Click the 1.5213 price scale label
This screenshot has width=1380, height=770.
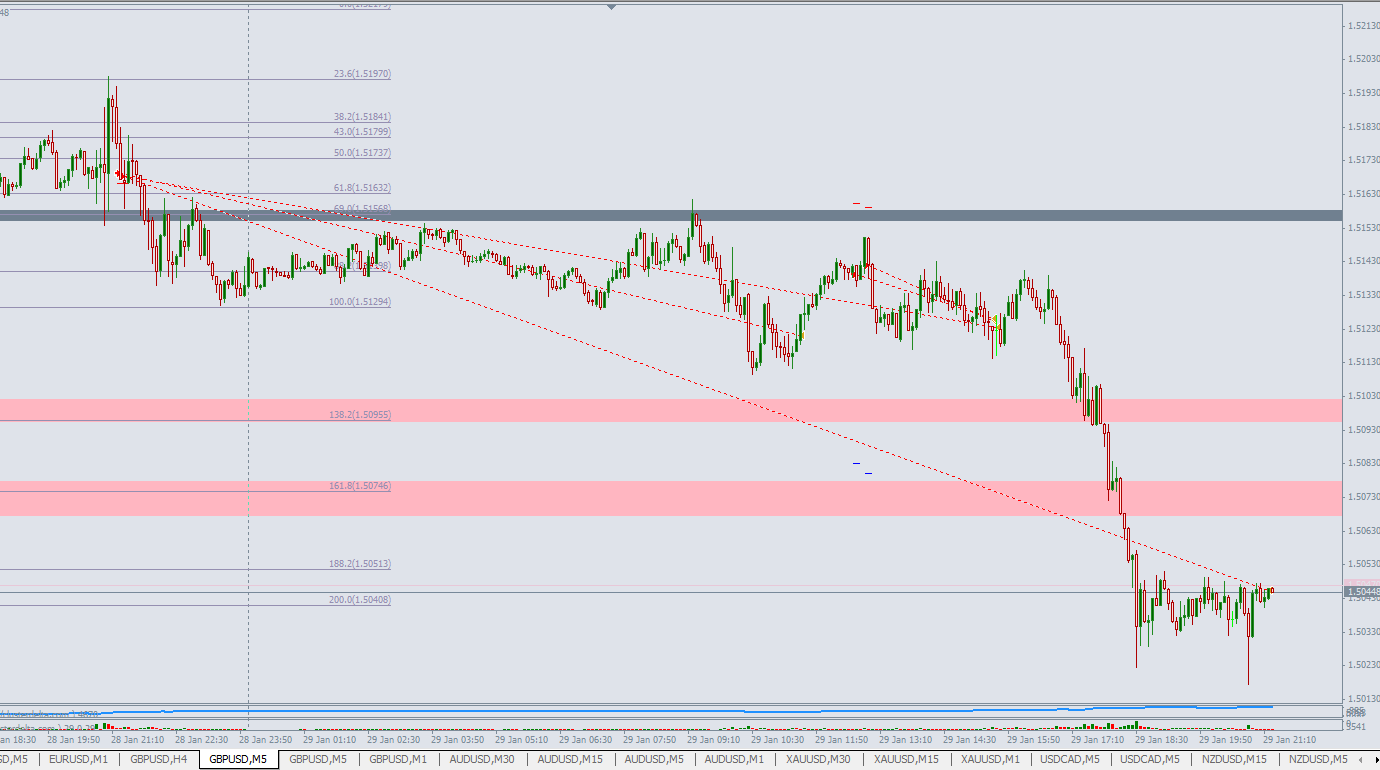click(x=1364, y=26)
